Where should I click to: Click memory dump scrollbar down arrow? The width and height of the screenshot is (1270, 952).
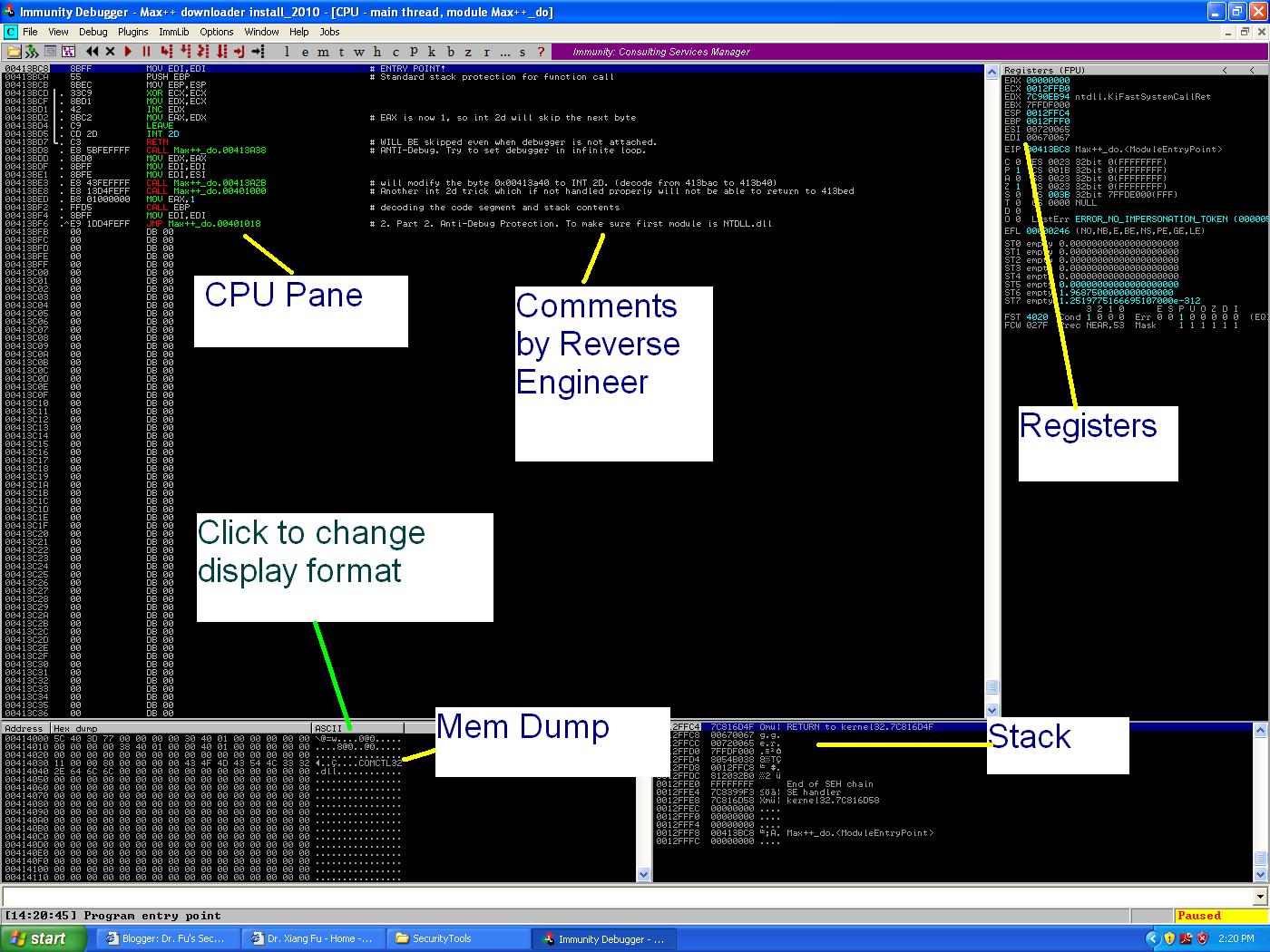[x=644, y=875]
